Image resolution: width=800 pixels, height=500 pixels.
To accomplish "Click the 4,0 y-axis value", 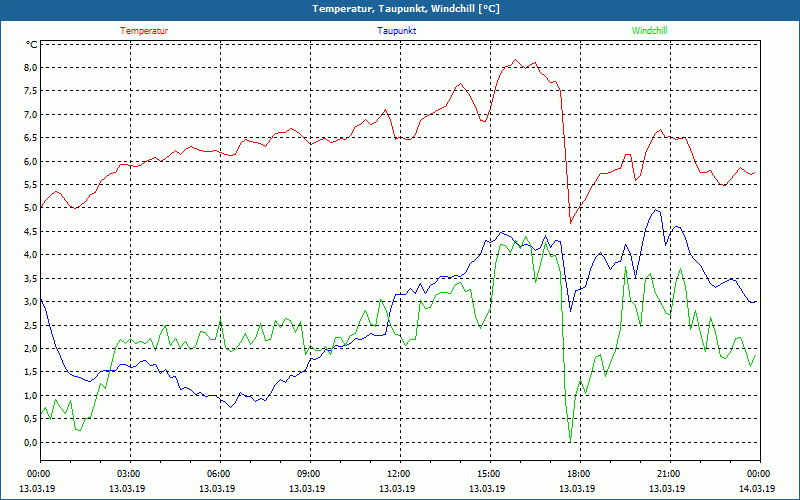I will tap(31, 255).
